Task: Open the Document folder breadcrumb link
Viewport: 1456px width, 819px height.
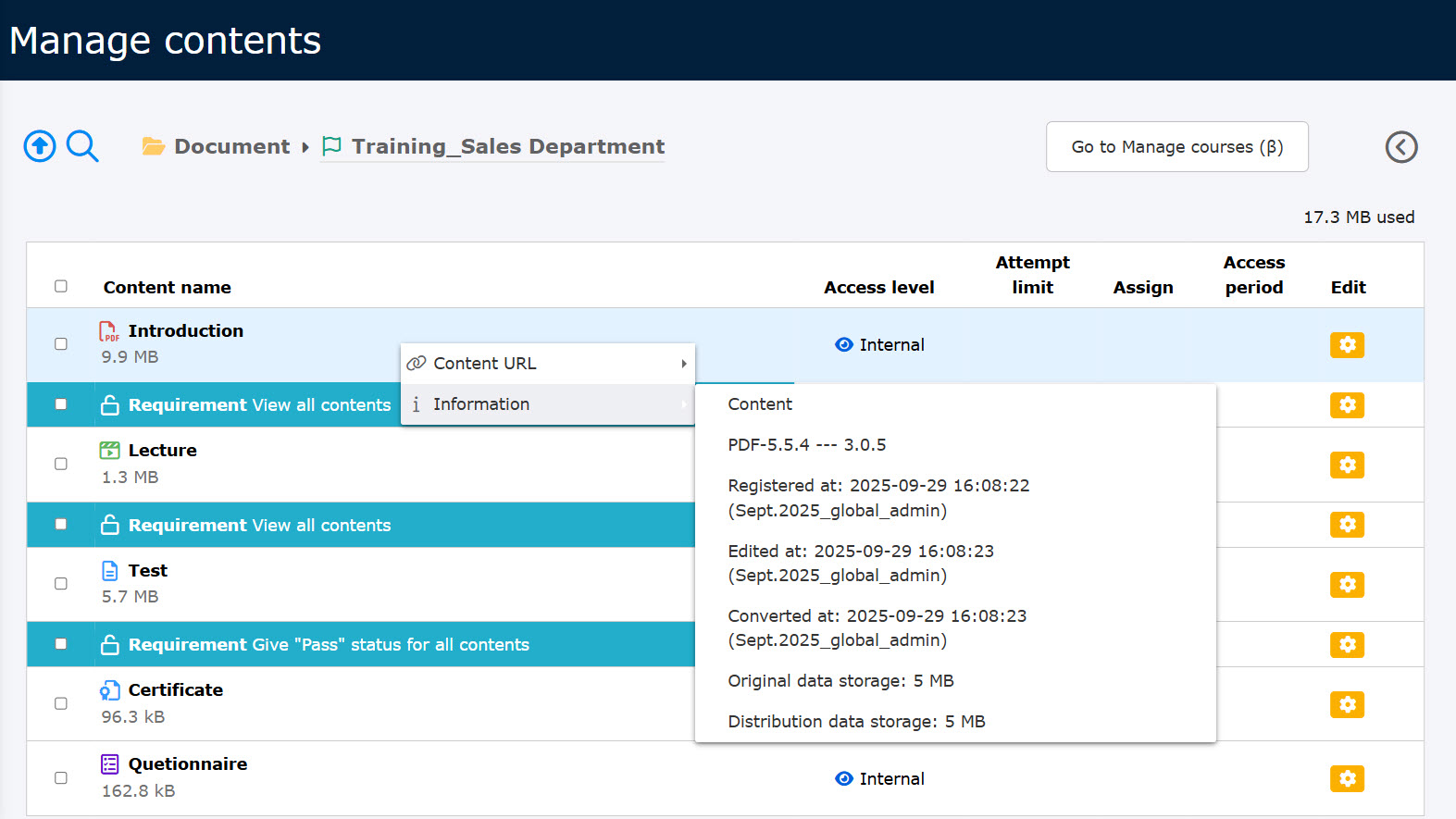Action: pyautogui.click(x=231, y=147)
